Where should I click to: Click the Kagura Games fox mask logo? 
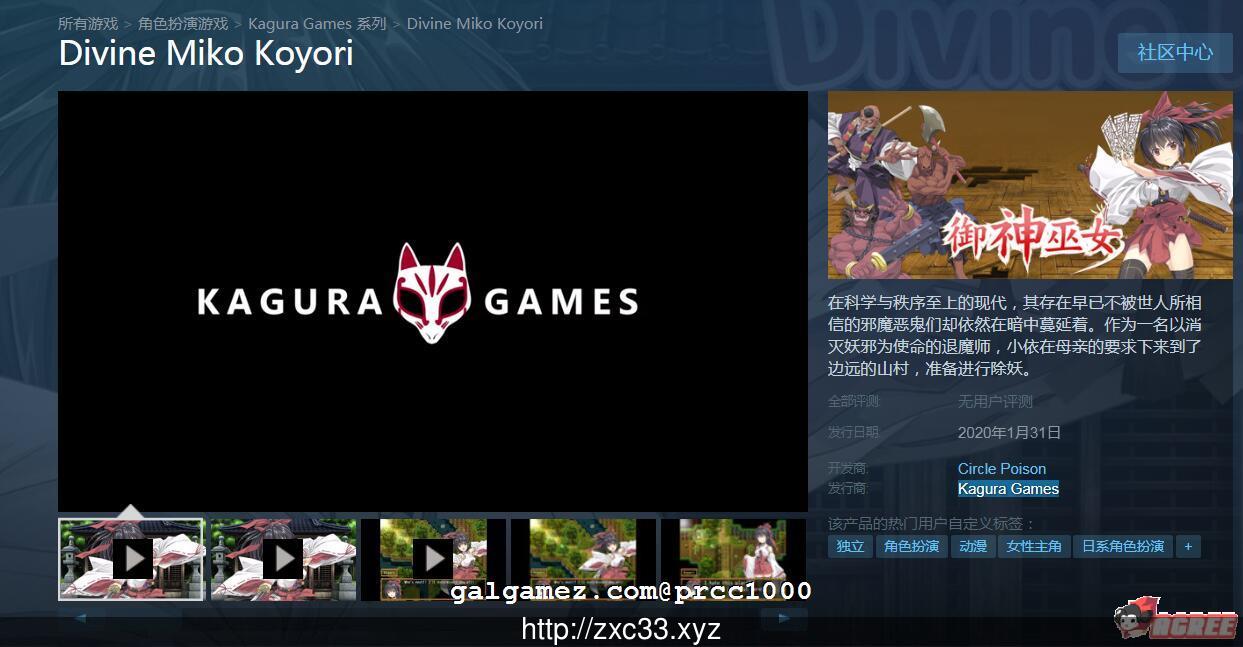433,294
